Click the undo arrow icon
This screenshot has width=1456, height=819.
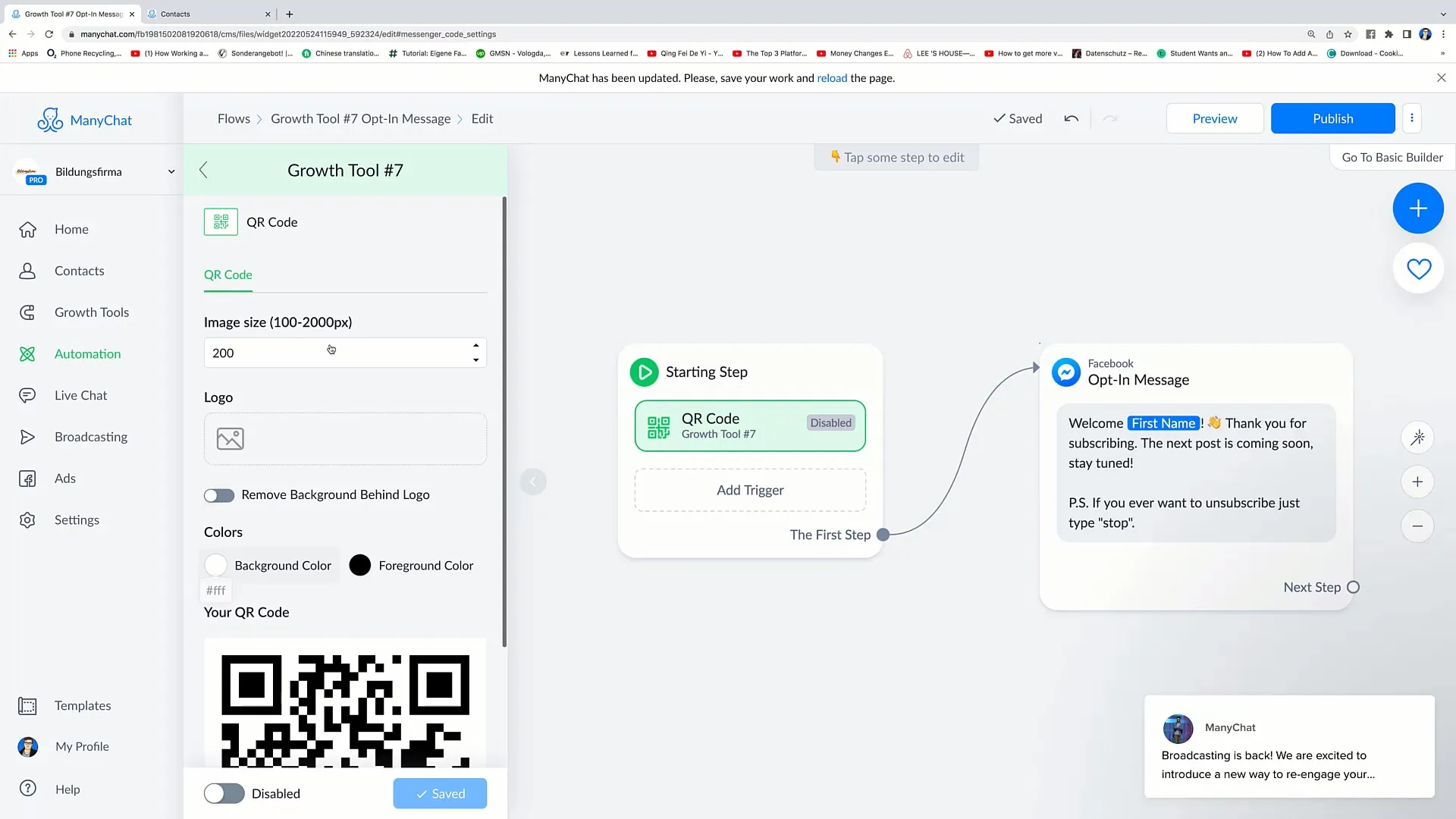tap(1072, 118)
